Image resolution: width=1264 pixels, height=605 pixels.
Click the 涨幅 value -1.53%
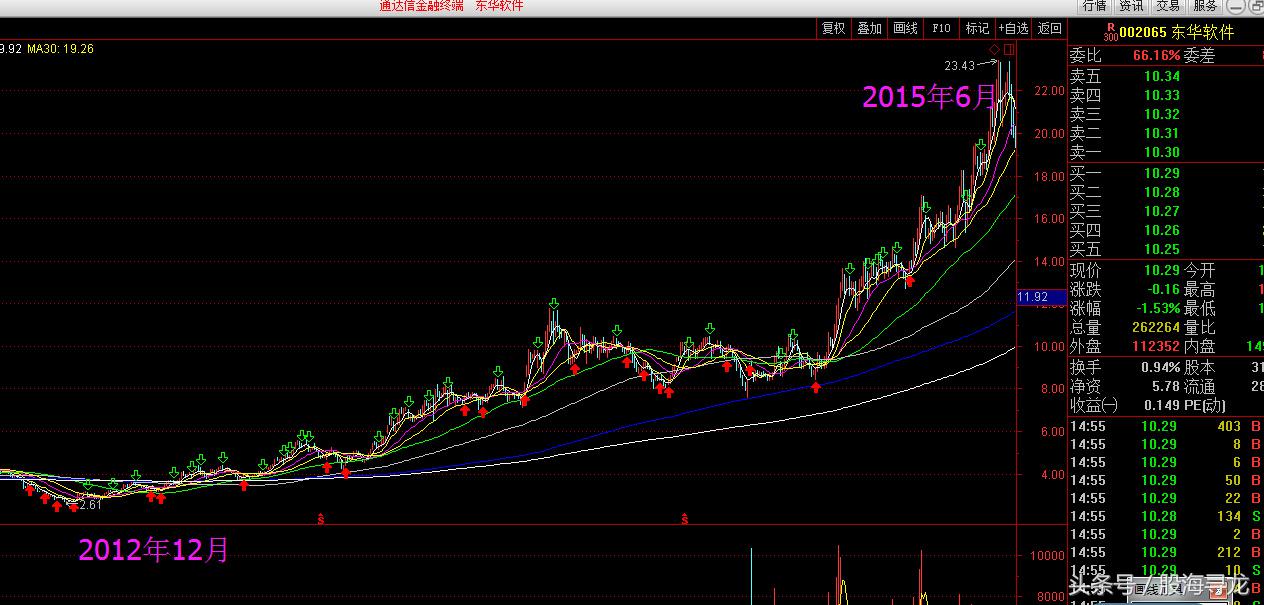tap(1156, 308)
